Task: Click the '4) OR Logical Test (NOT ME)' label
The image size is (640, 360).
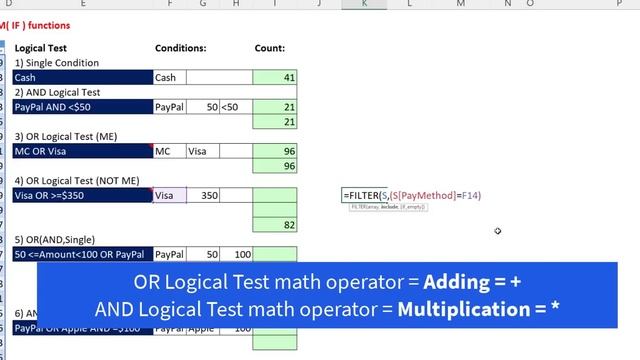Action: [x=77, y=180]
